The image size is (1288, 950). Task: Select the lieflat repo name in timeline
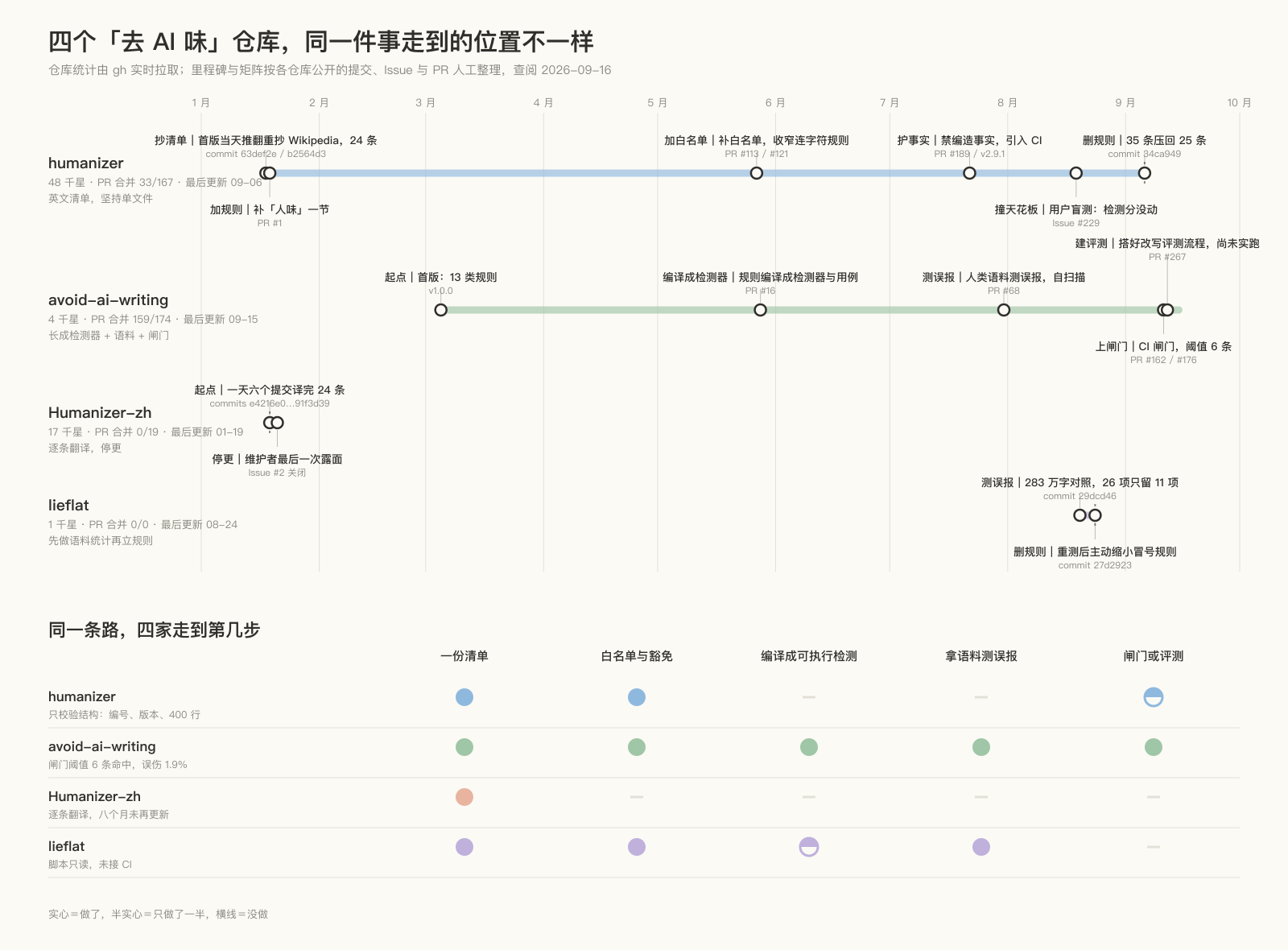[x=68, y=506]
